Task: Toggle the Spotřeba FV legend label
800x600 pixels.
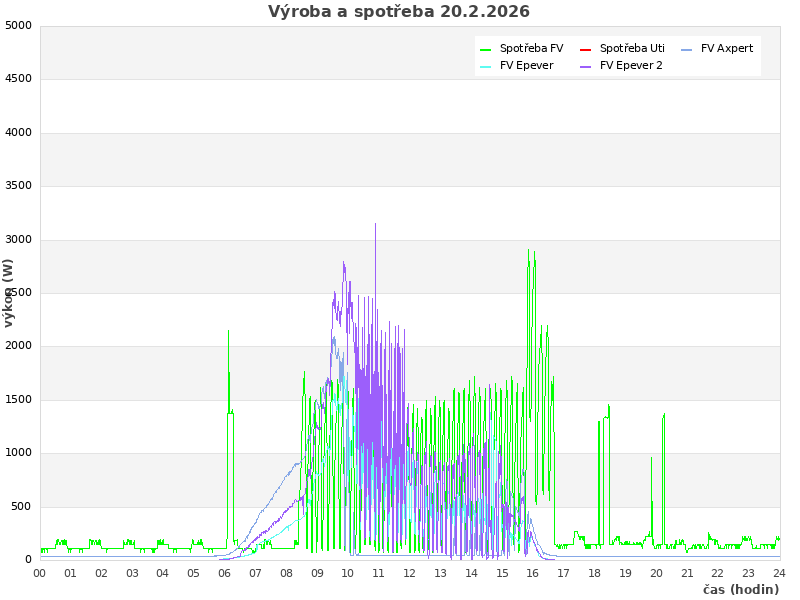Action: pos(531,48)
